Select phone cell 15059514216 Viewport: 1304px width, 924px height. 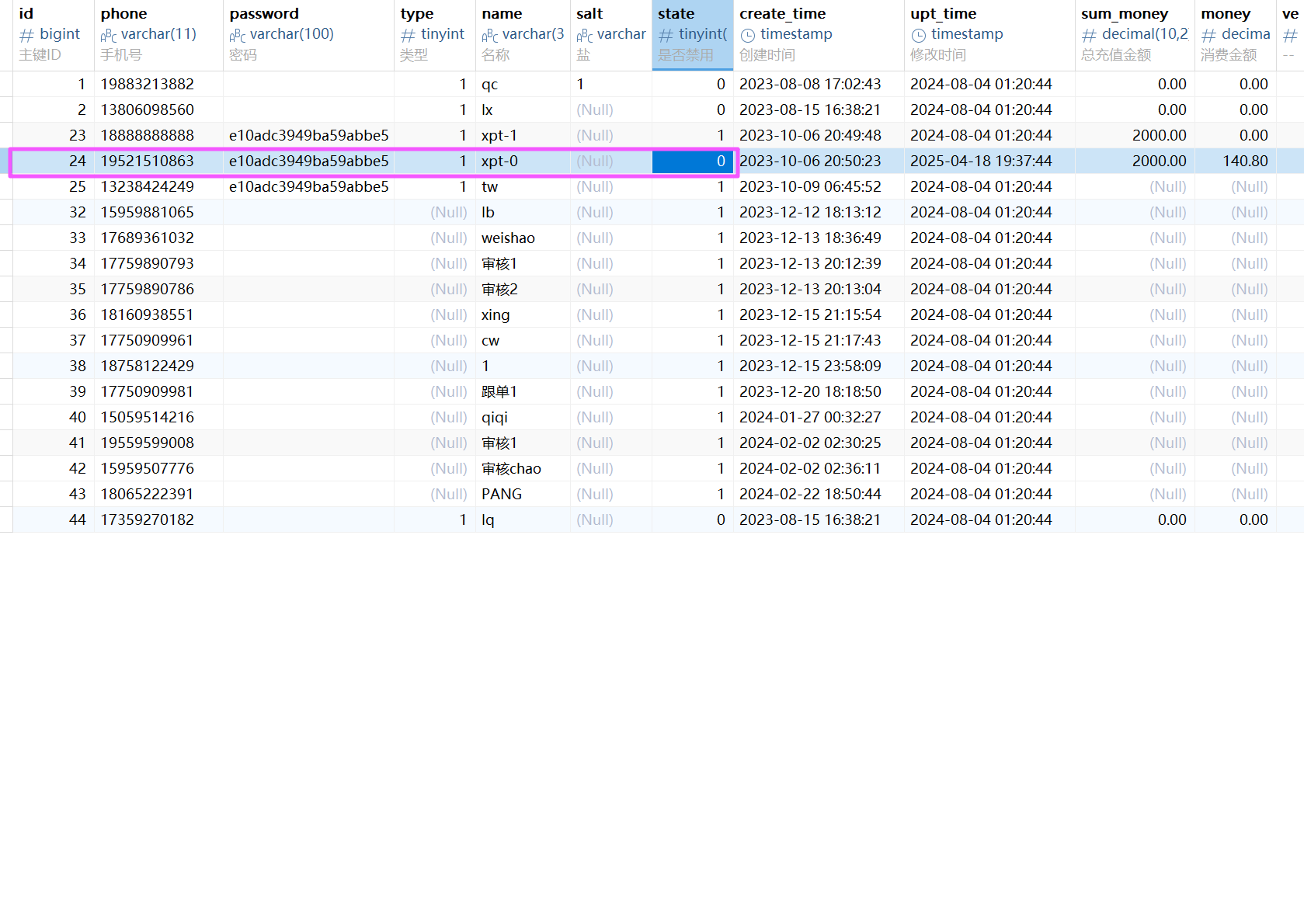(x=158, y=417)
